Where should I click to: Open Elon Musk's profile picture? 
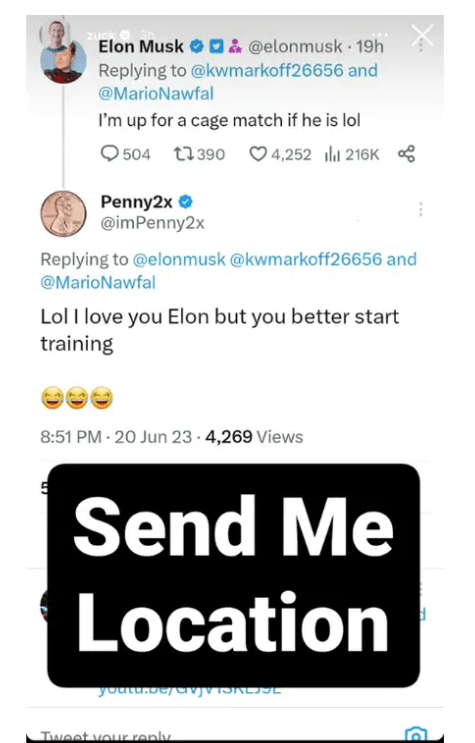click(64, 62)
